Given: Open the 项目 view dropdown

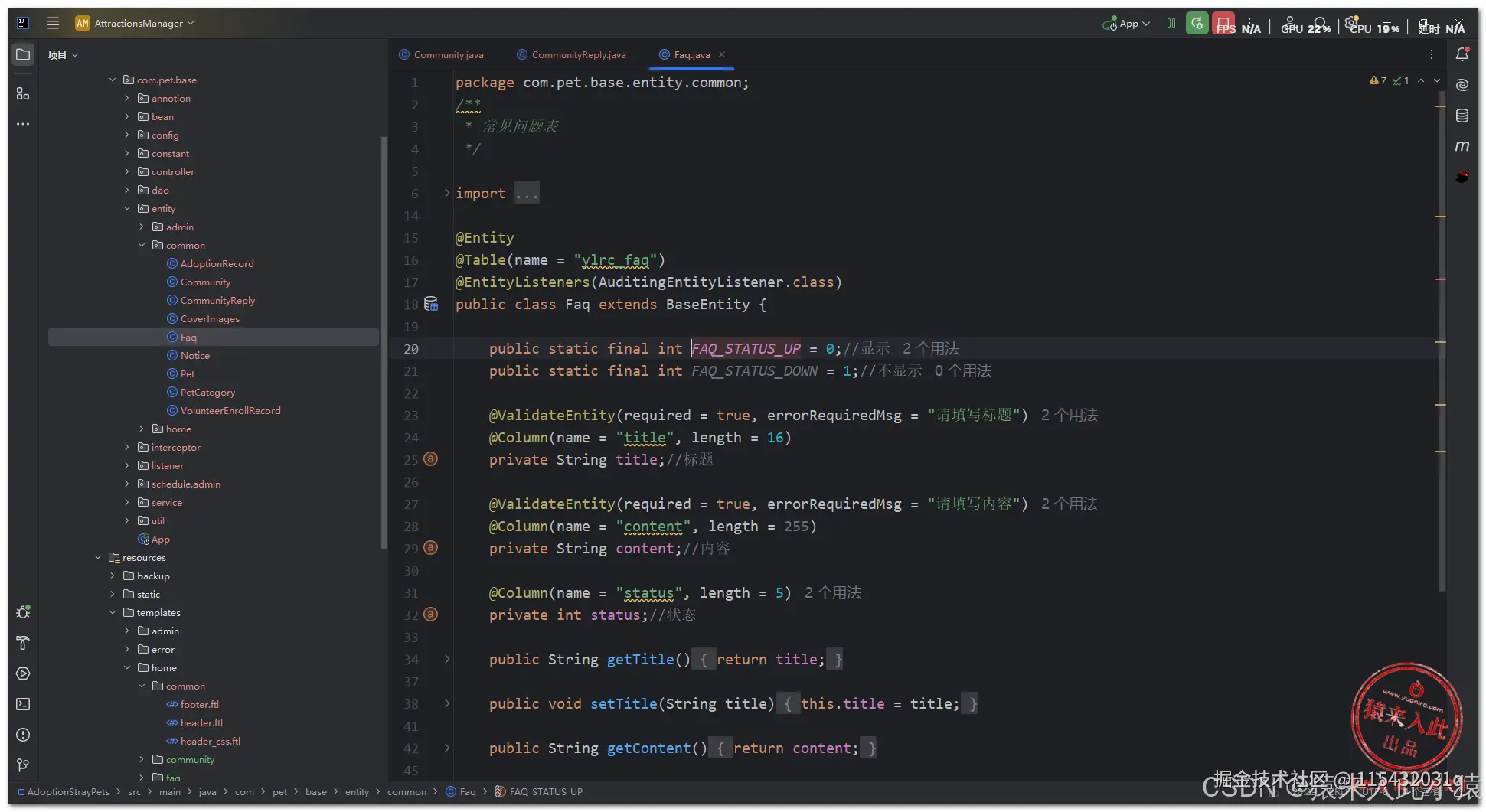Looking at the screenshot, I should pos(63,55).
